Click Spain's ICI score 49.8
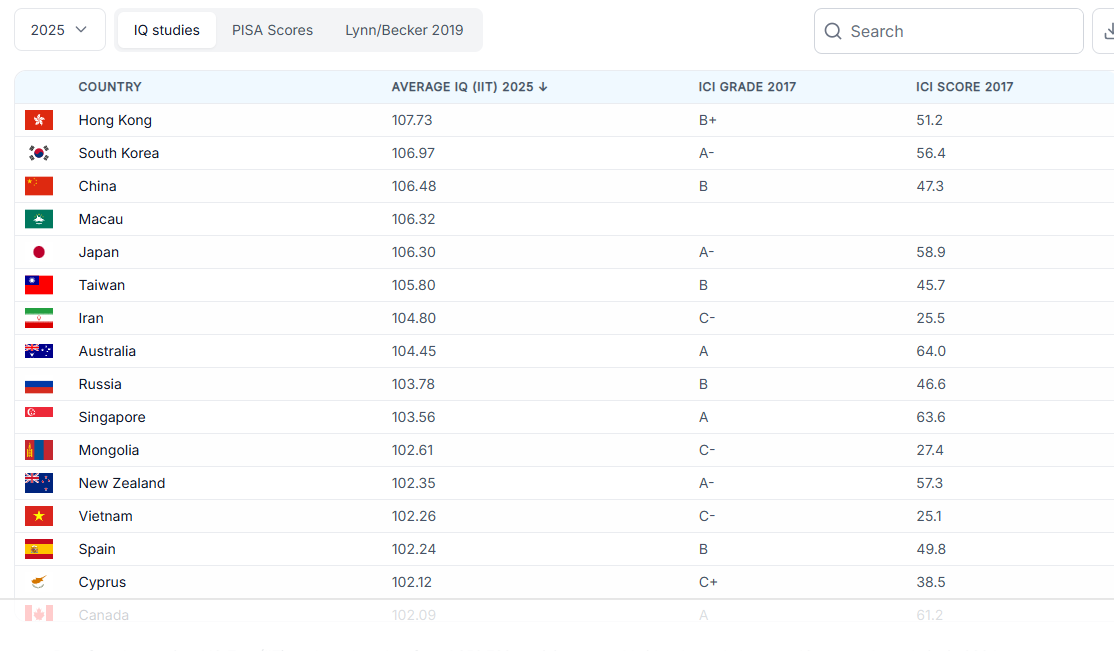 (931, 549)
